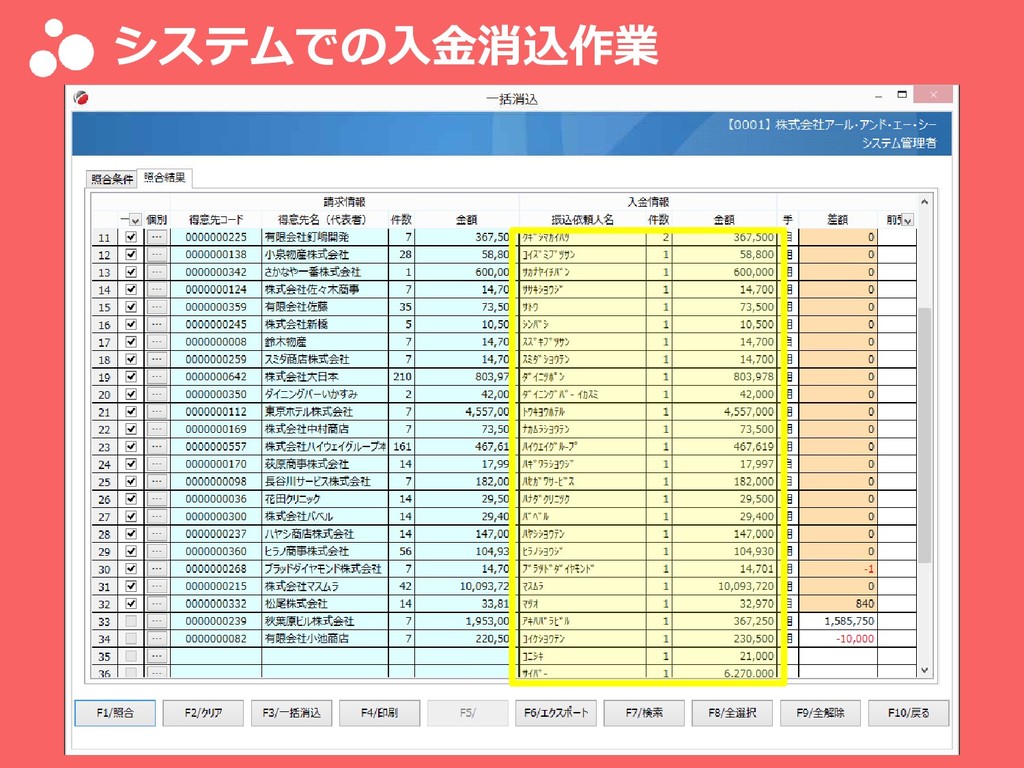1024x768 pixels.
Task: Open individual details button for row 34
Action: [x=156, y=639]
